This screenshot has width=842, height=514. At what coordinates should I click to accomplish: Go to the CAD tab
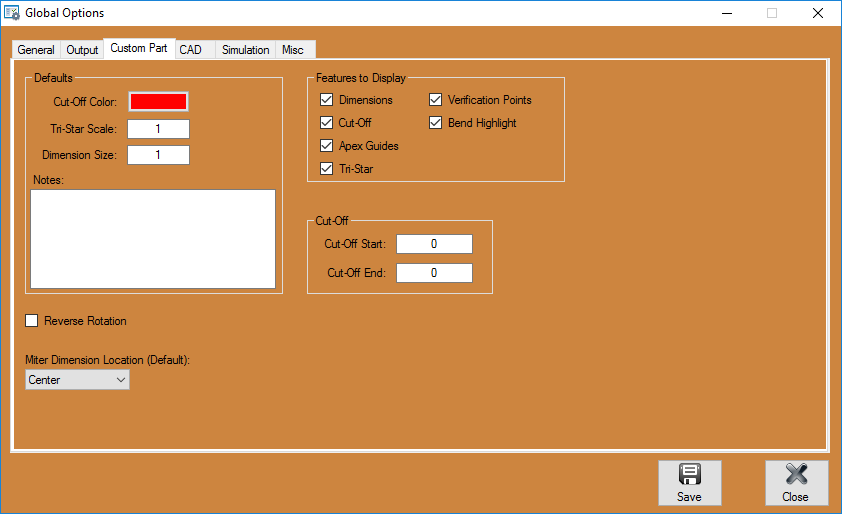click(195, 50)
